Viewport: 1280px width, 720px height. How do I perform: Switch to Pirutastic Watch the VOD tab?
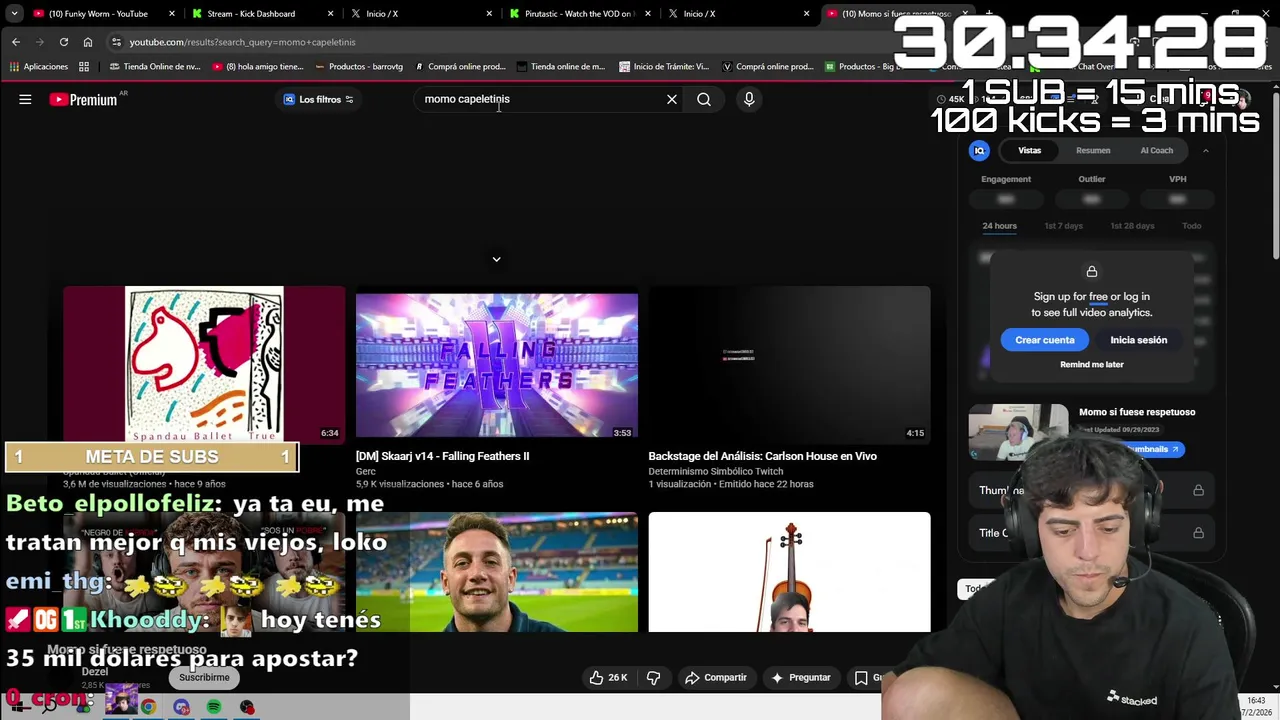tap(578, 14)
